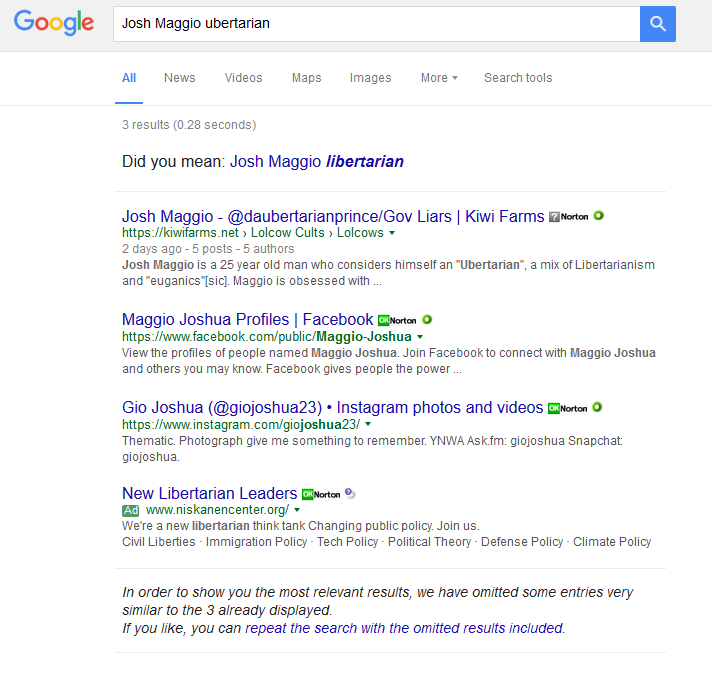The image size is (712, 678).
Task: Open Search tools
Action: click(x=518, y=78)
